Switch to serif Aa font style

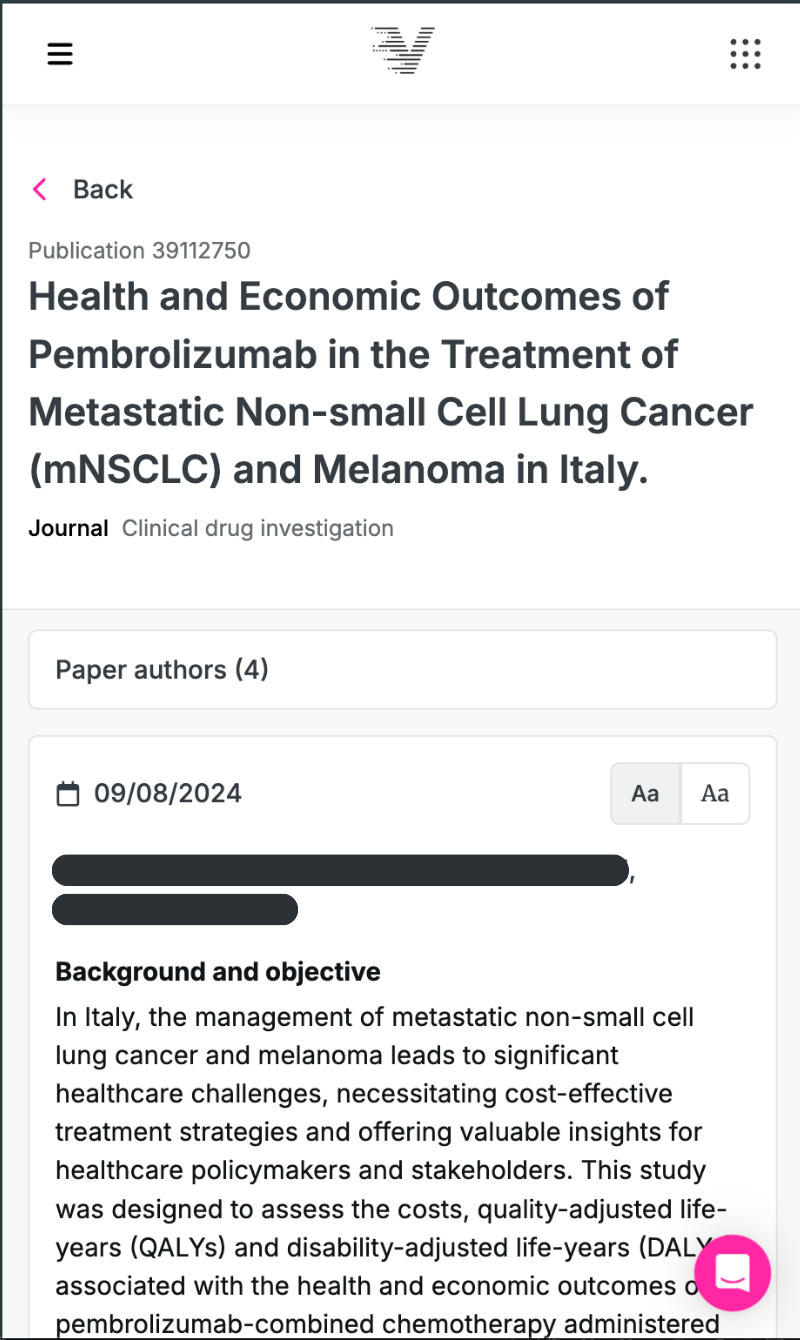pos(715,794)
